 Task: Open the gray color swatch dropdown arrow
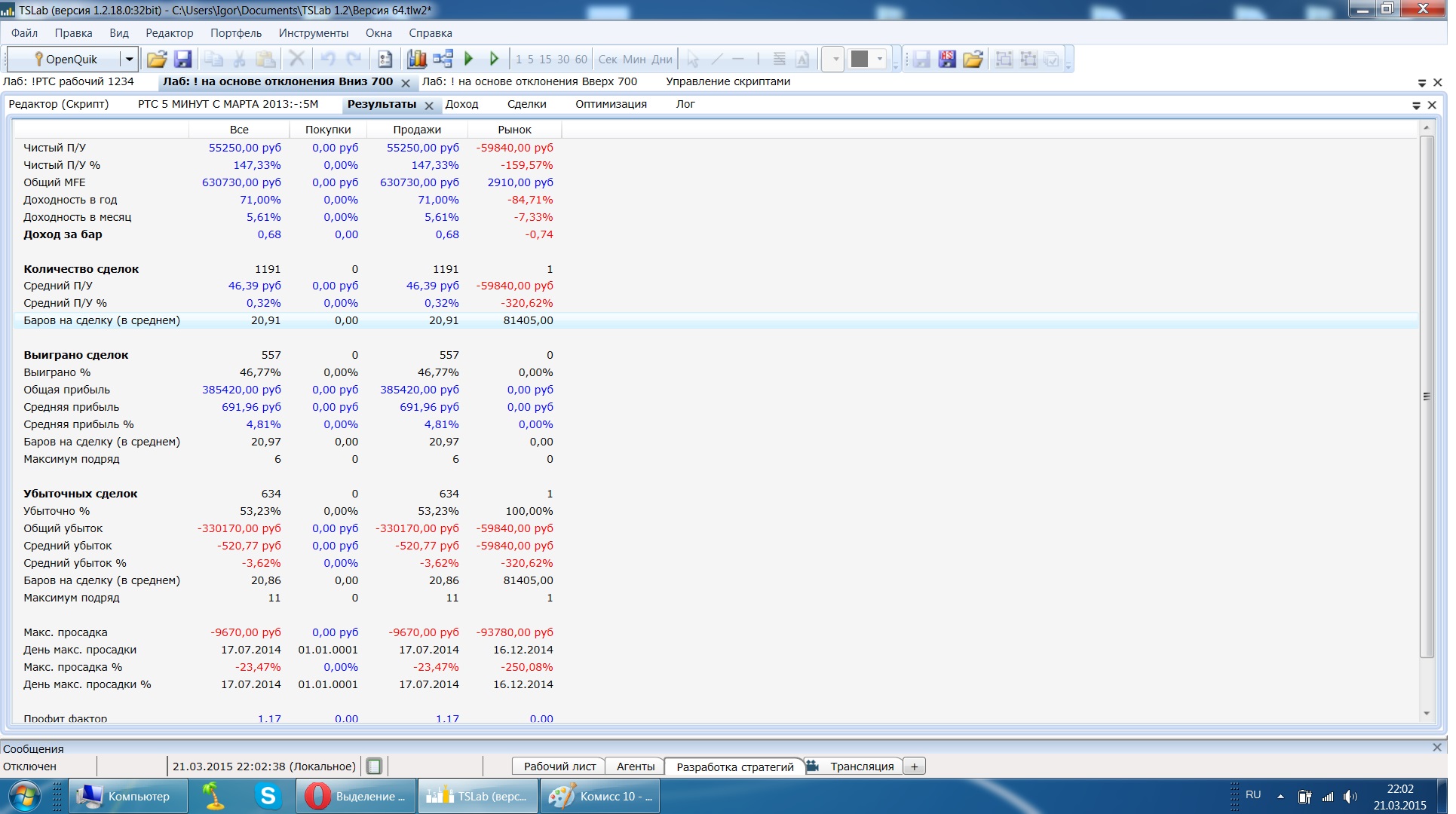pos(879,59)
